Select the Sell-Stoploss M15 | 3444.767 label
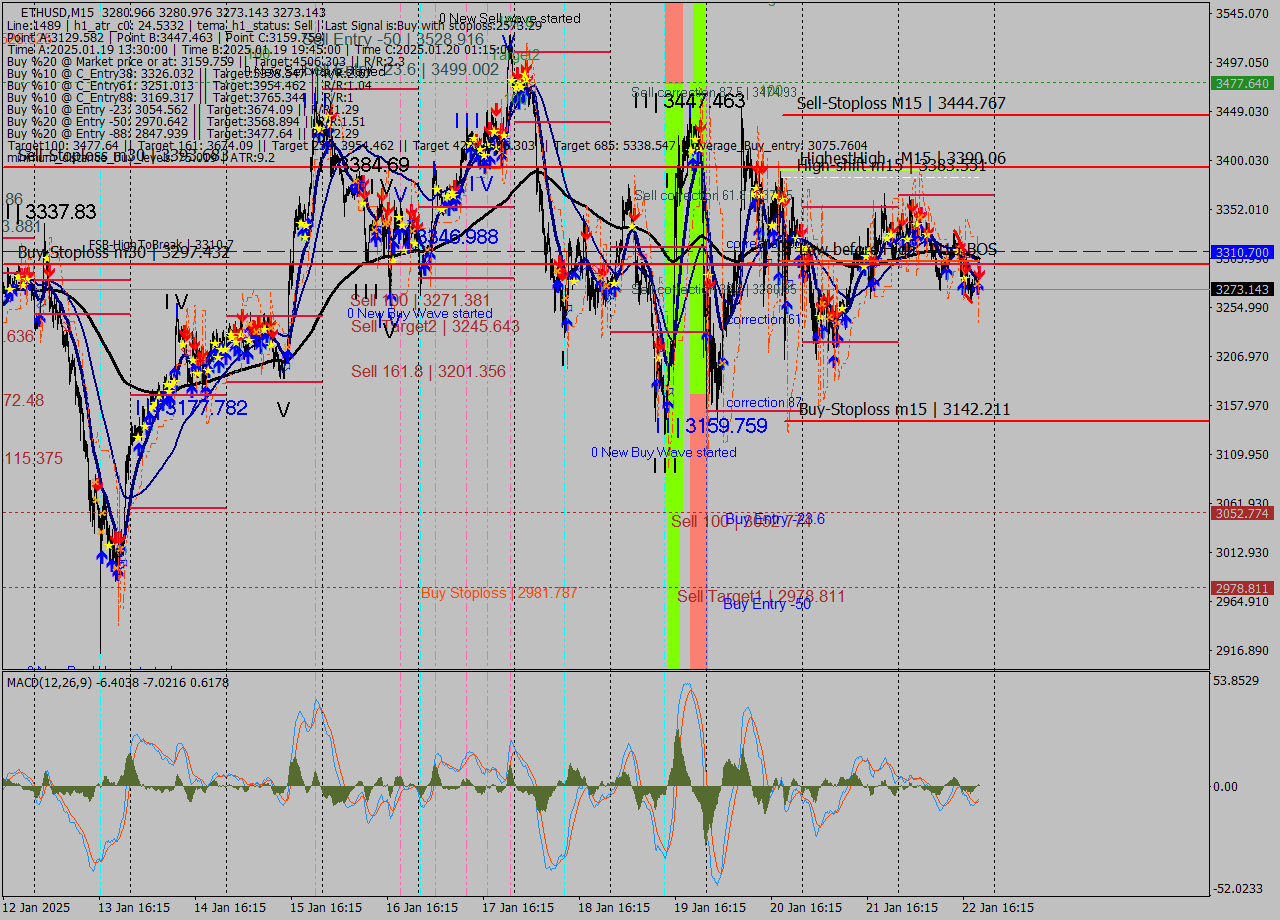 tap(901, 103)
